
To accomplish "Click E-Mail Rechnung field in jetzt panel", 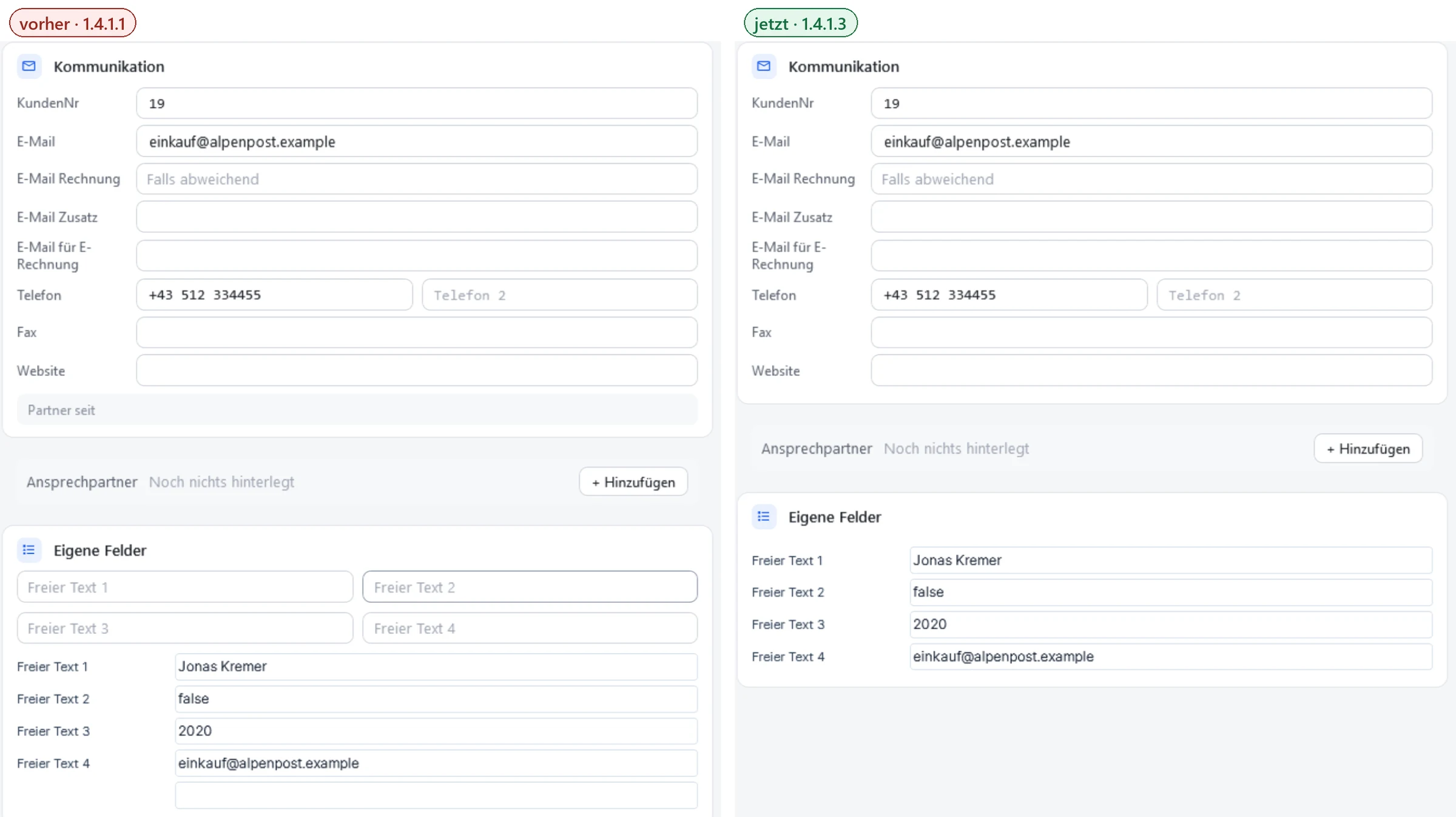I will pyautogui.click(x=1151, y=179).
